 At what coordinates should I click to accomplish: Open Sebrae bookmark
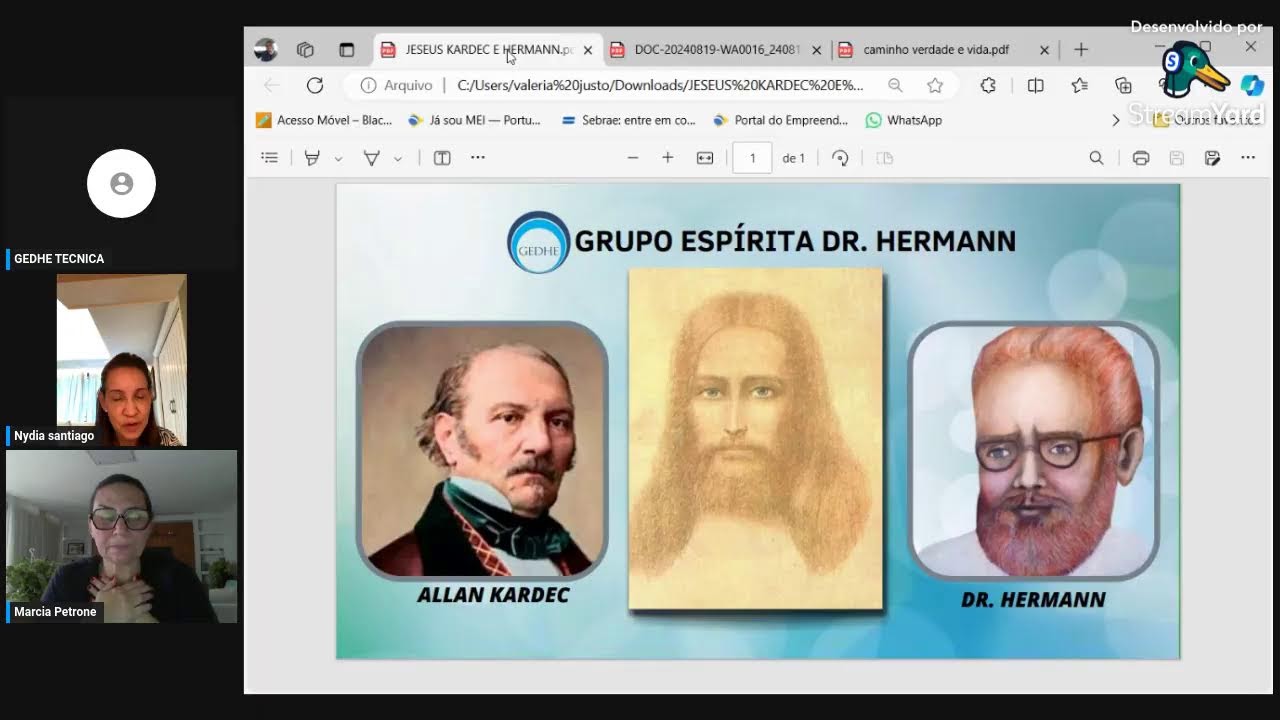[628, 120]
